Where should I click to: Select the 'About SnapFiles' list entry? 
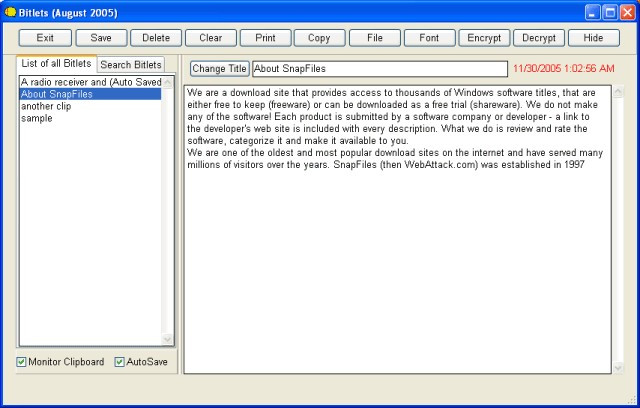tap(91, 94)
